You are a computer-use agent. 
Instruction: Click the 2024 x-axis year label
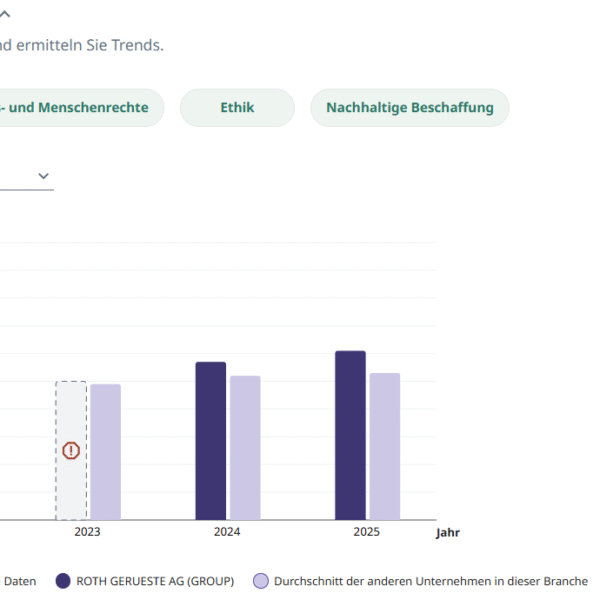click(x=227, y=532)
